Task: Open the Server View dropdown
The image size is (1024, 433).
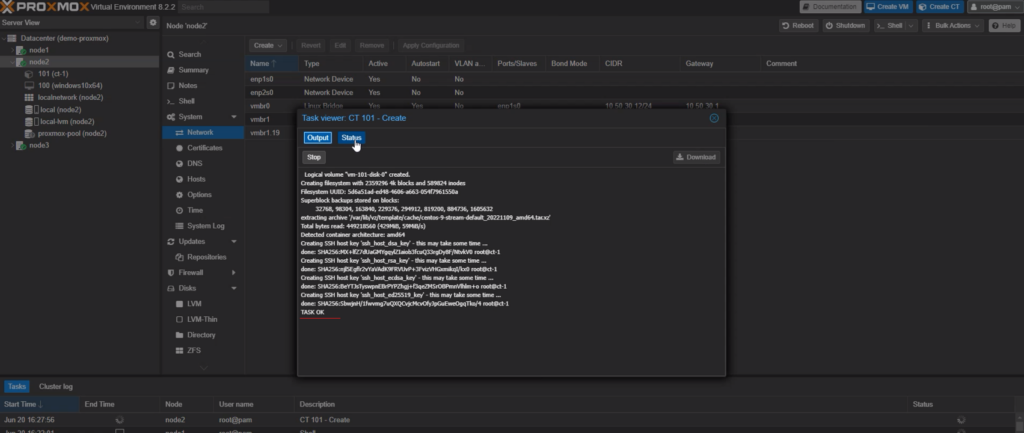Action: pos(72,22)
